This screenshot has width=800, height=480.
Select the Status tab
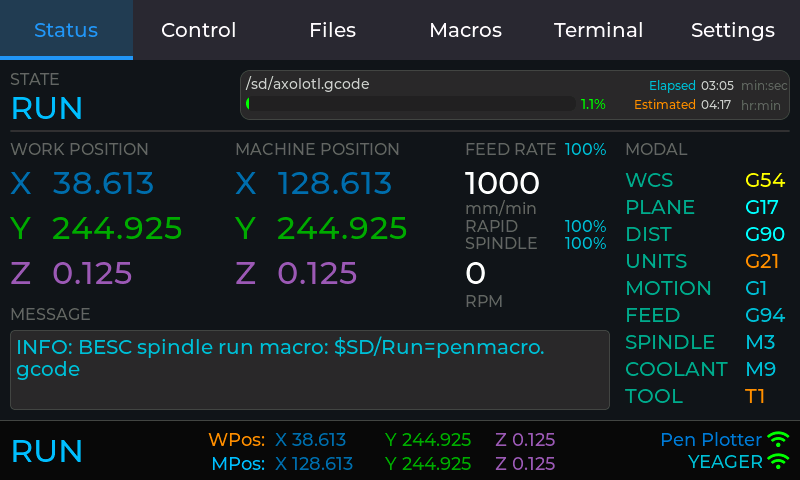coord(66,30)
